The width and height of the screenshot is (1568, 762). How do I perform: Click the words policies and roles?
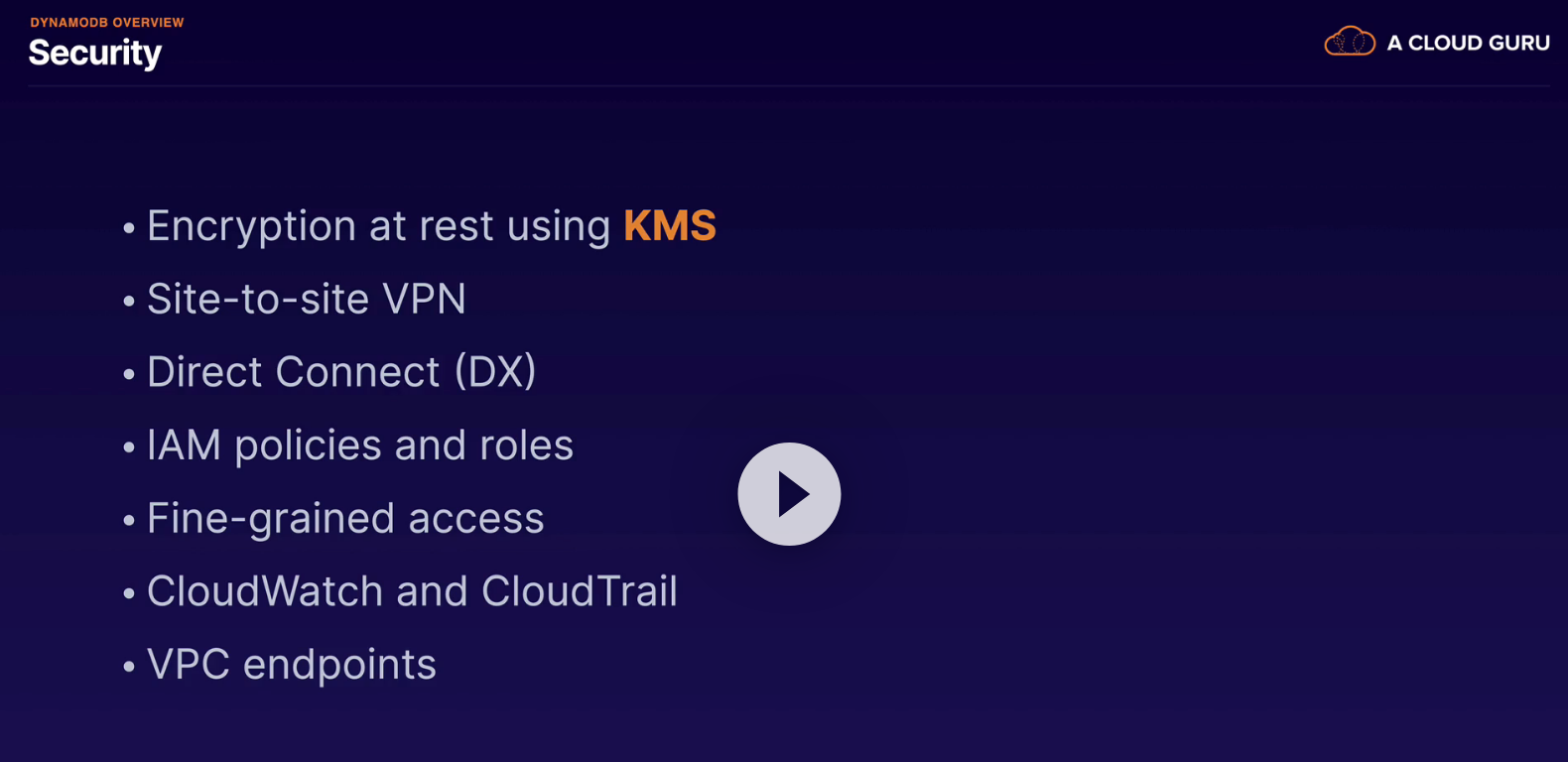point(404,445)
